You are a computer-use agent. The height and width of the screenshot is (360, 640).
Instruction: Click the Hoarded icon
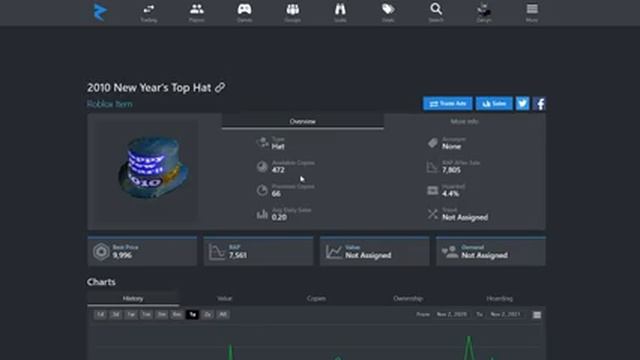433,190
